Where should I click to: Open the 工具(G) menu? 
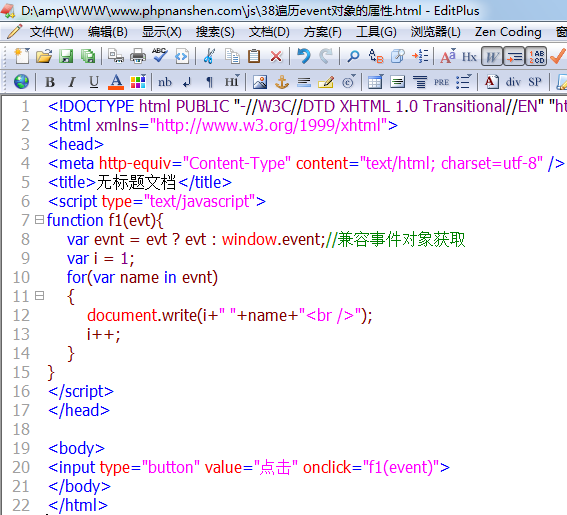376,32
